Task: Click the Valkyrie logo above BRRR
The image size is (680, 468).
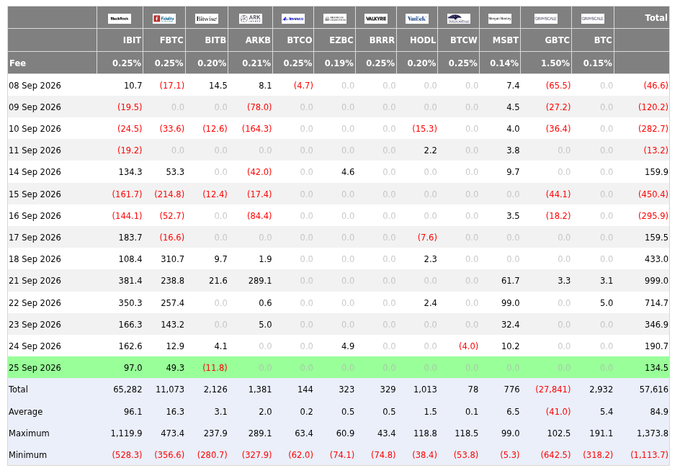Action: [376, 19]
